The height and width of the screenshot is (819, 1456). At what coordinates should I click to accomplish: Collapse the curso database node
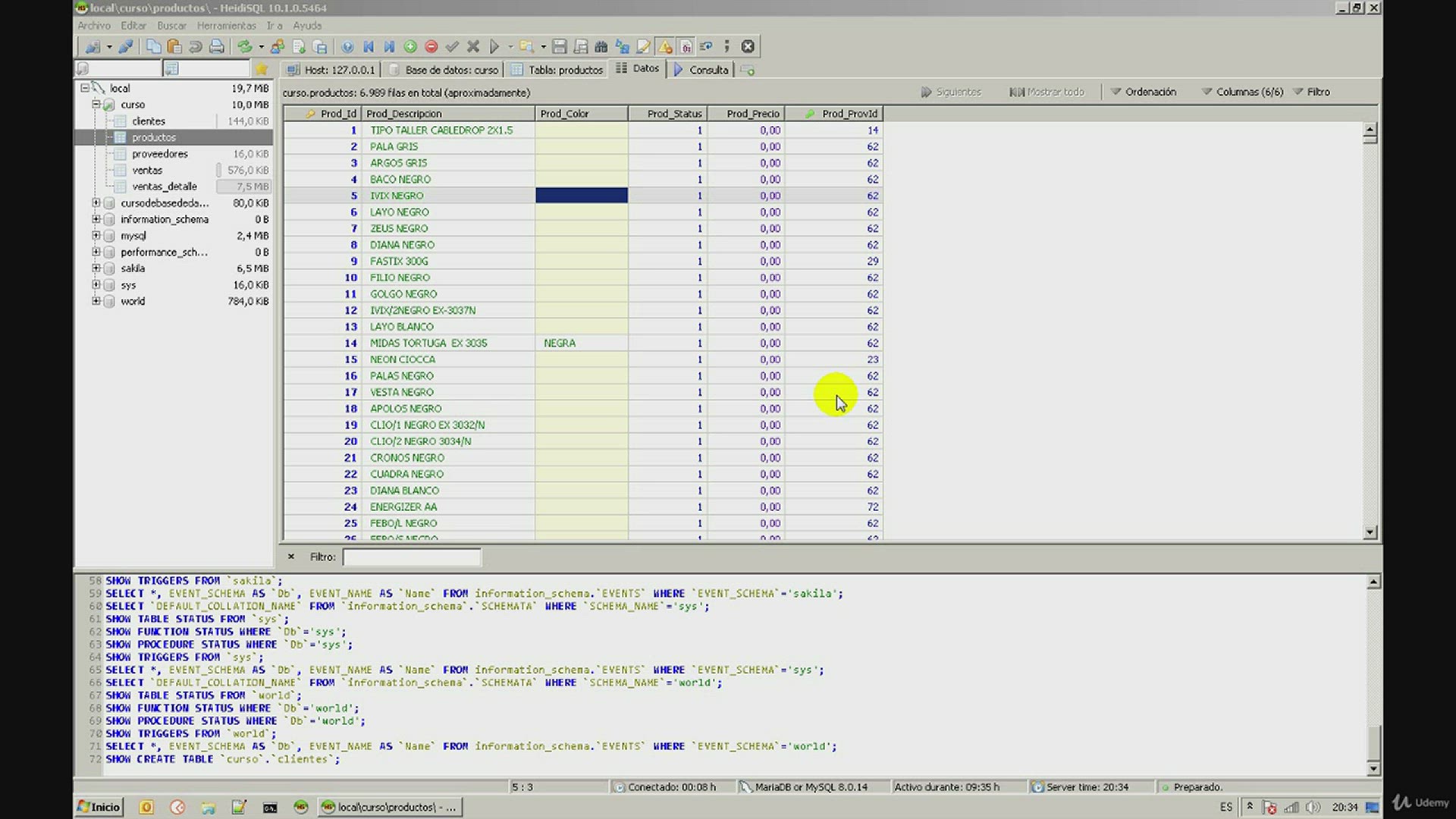pyautogui.click(x=96, y=105)
